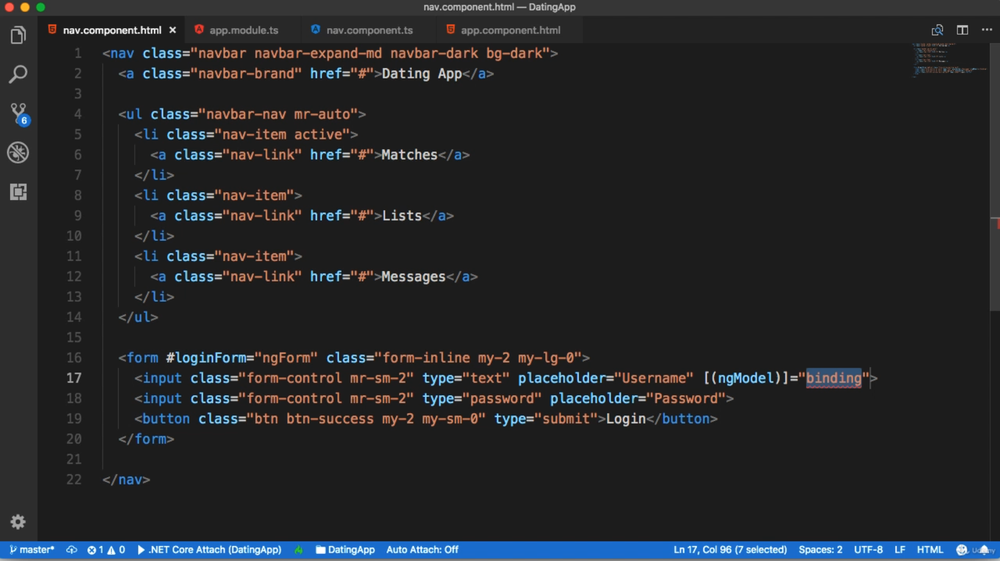Toggle Auto Attach: Off
This screenshot has width=1000, height=561.
click(422, 550)
